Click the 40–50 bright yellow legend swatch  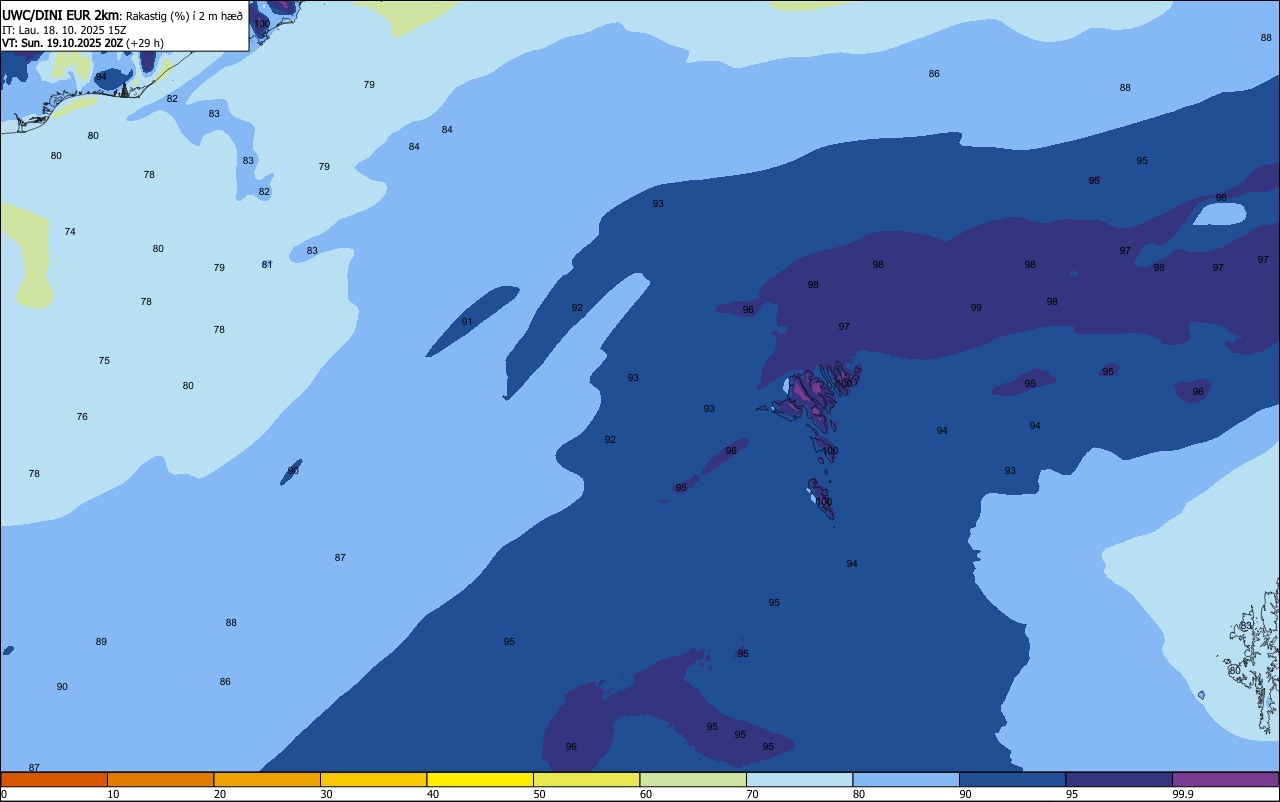(x=480, y=779)
